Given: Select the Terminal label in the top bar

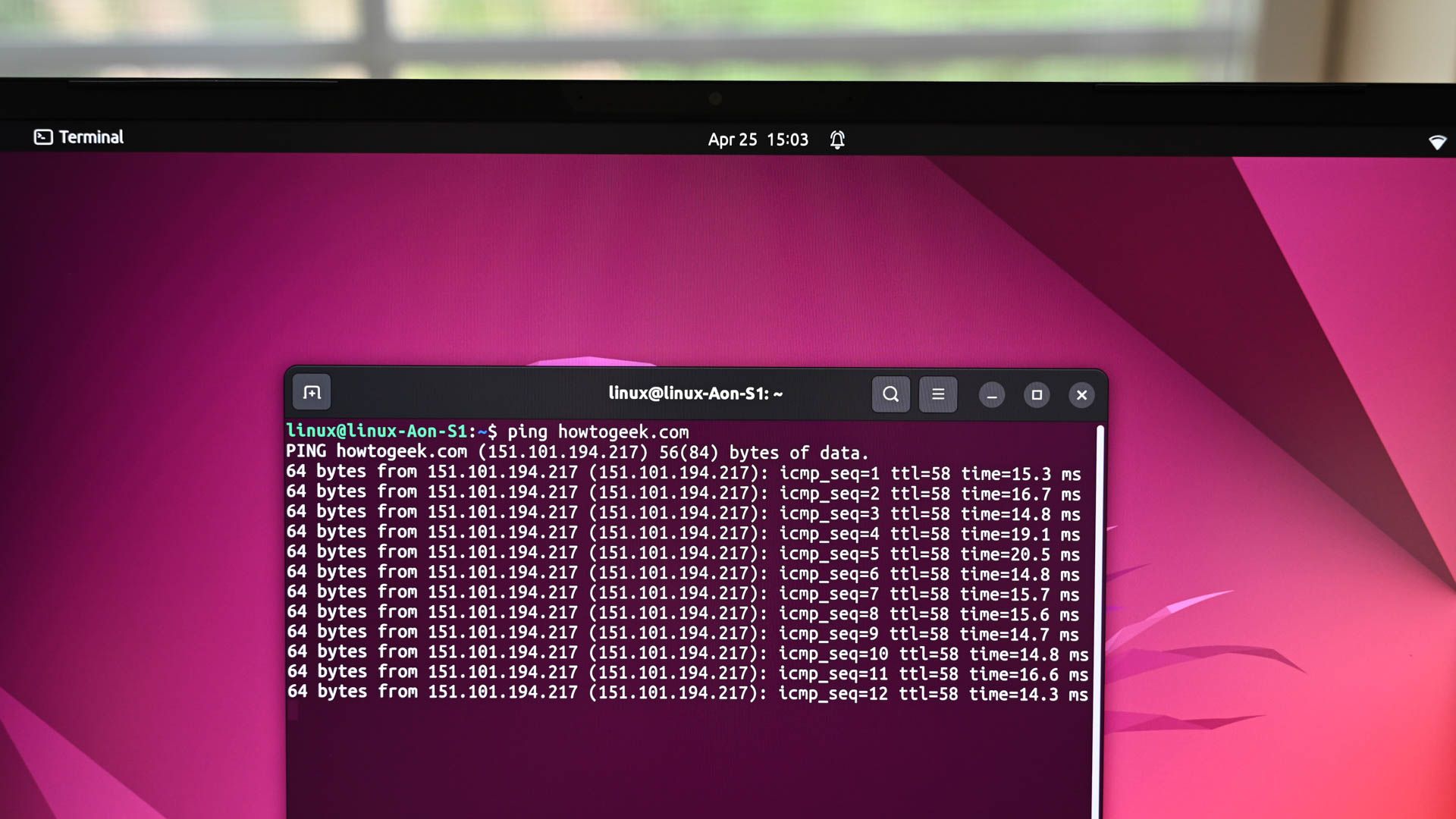Looking at the screenshot, I should 91,137.
